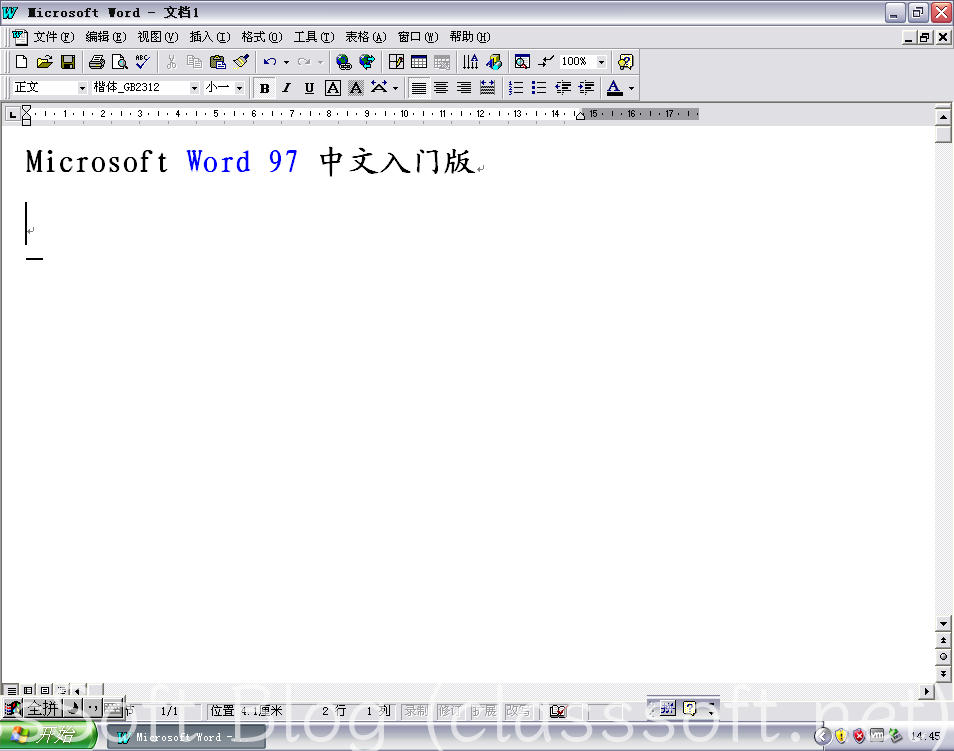Image resolution: width=954 pixels, height=751 pixels.
Task: Open the 正文 style dropdown
Action: point(82,88)
